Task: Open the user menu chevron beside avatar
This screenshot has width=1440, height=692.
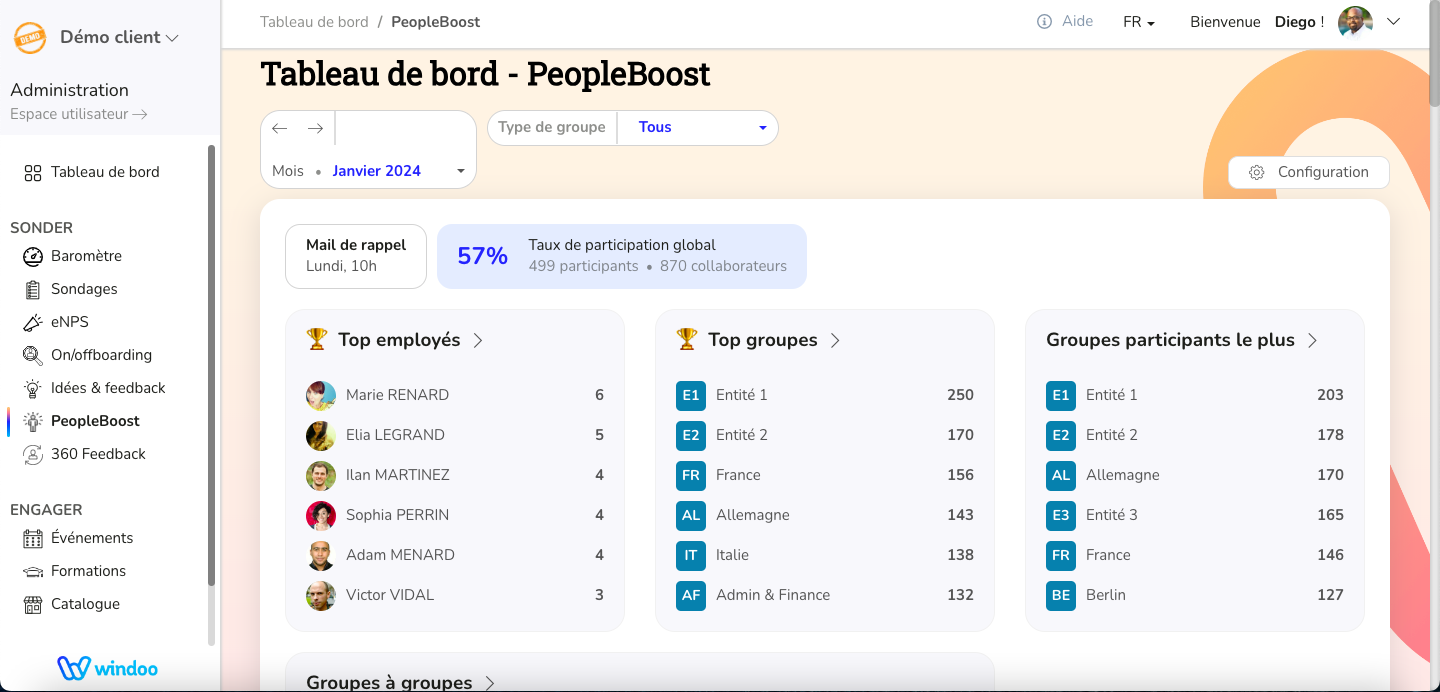Action: coord(1394,21)
